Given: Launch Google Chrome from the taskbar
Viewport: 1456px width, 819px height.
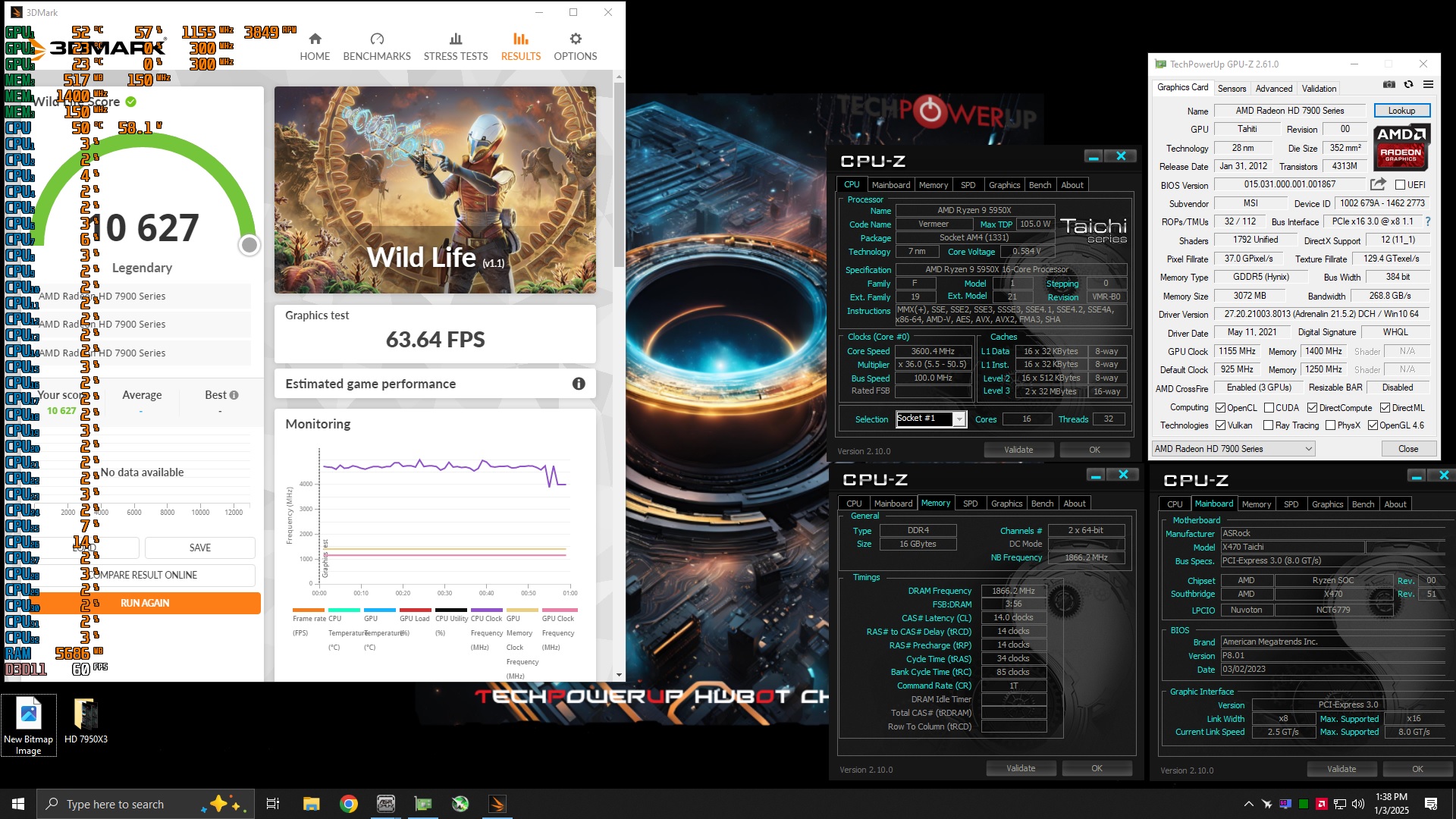Looking at the screenshot, I should [349, 804].
